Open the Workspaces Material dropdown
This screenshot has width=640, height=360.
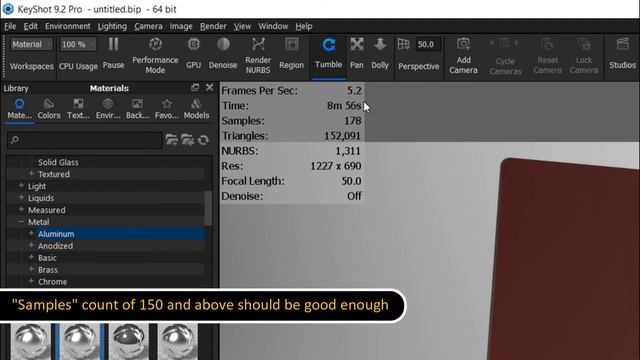point(31,44)
